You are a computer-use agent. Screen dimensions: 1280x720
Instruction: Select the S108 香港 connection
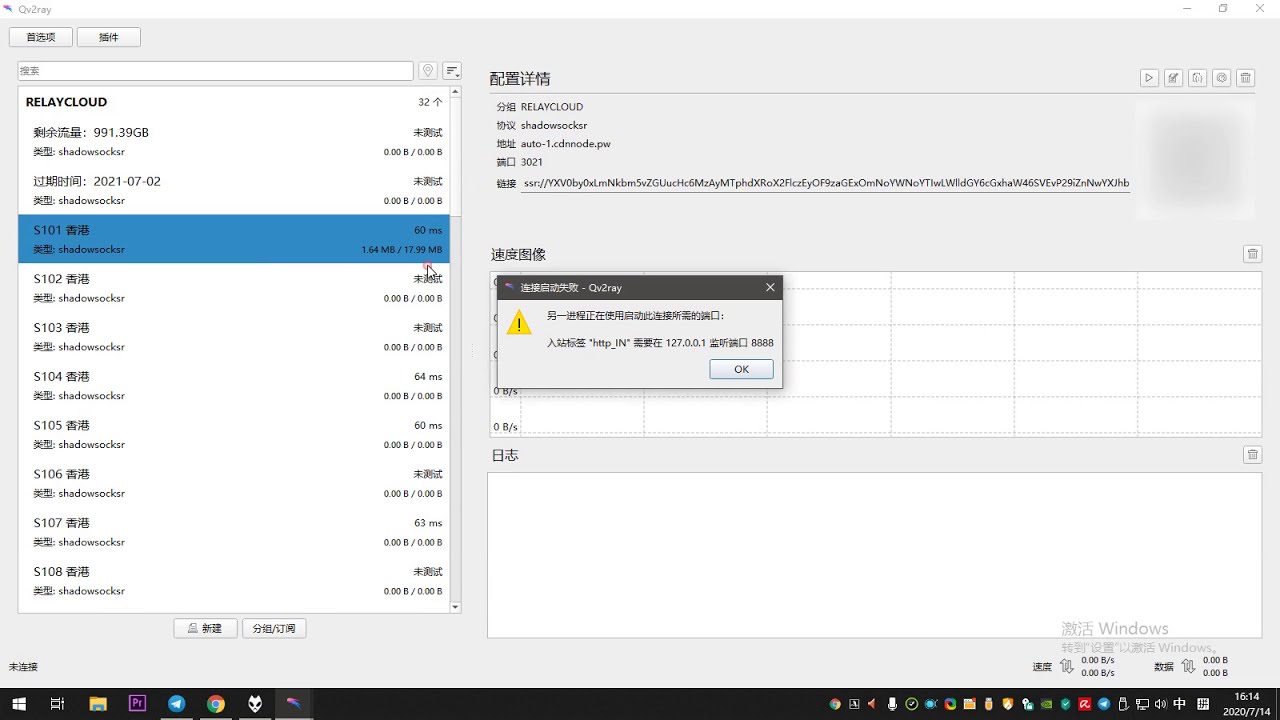coord(234,581)
